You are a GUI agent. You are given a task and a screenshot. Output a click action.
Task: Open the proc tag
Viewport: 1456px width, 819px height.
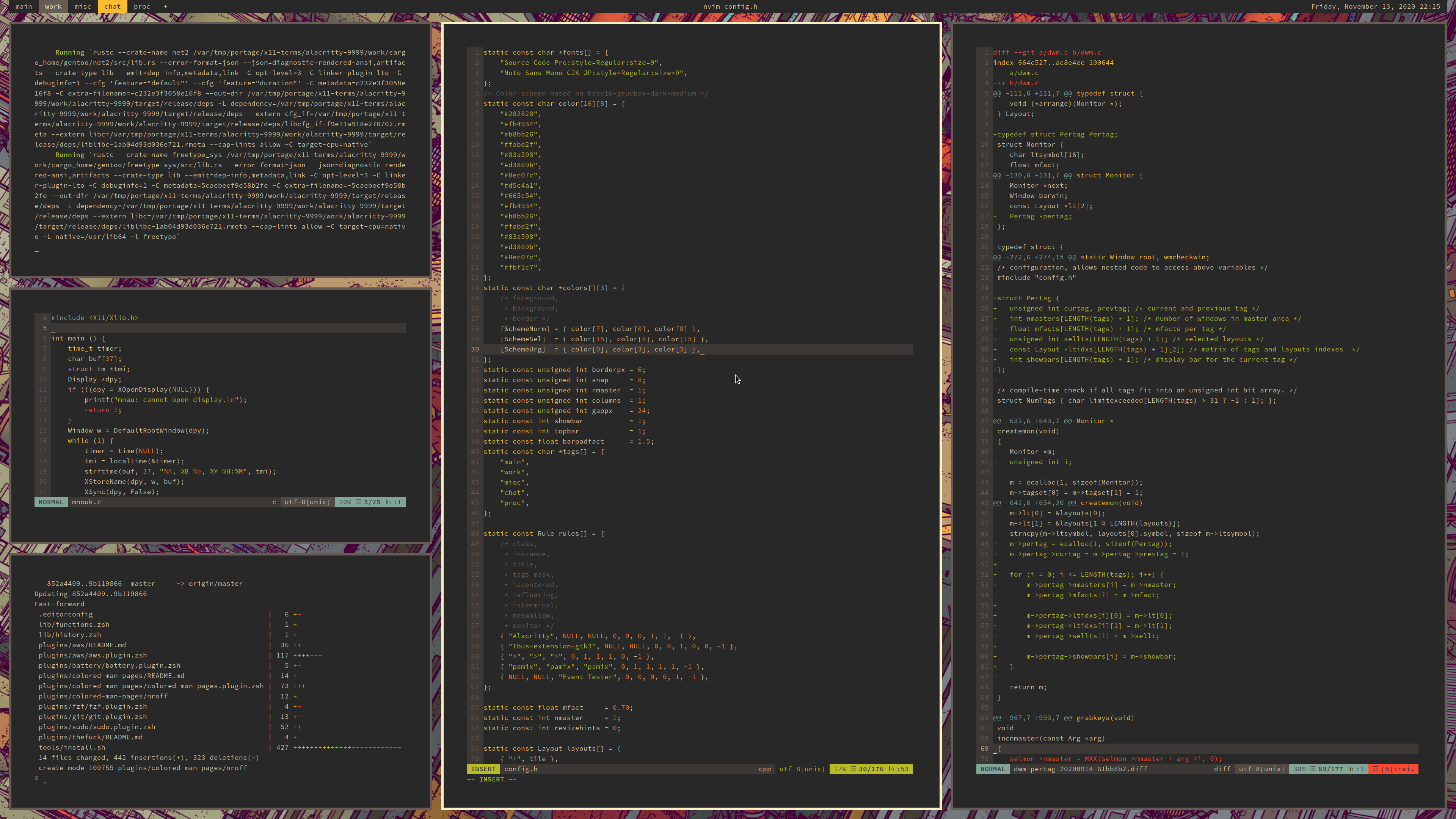point(142,7)
